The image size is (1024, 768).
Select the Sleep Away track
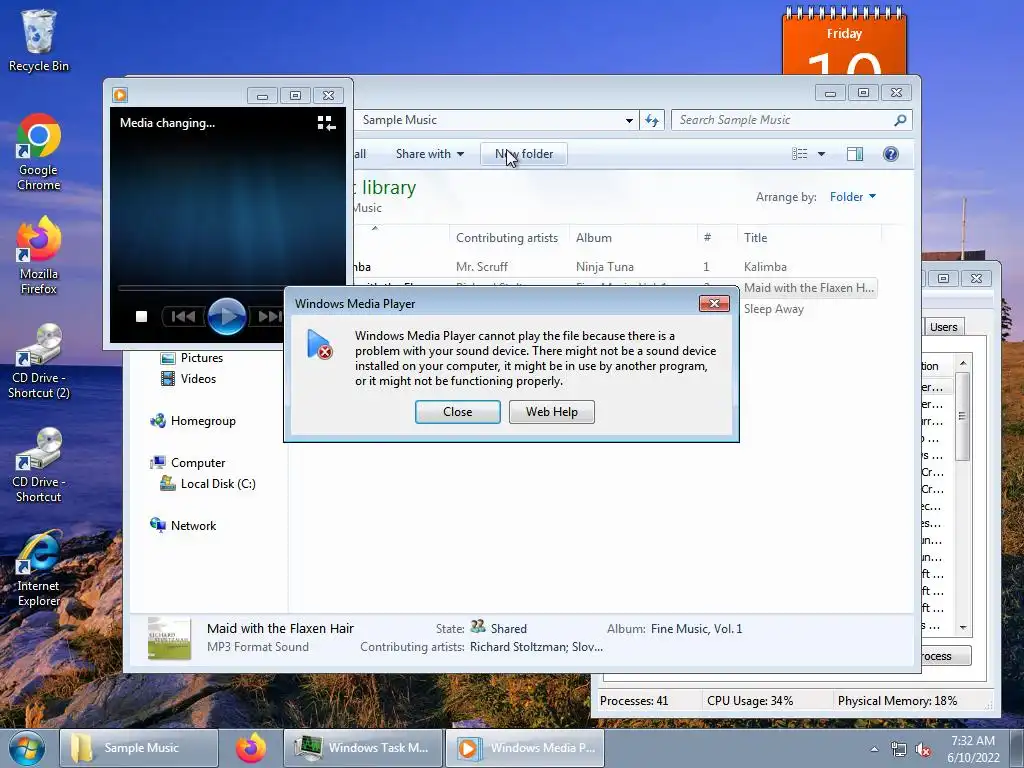click(x=773, y=309)
